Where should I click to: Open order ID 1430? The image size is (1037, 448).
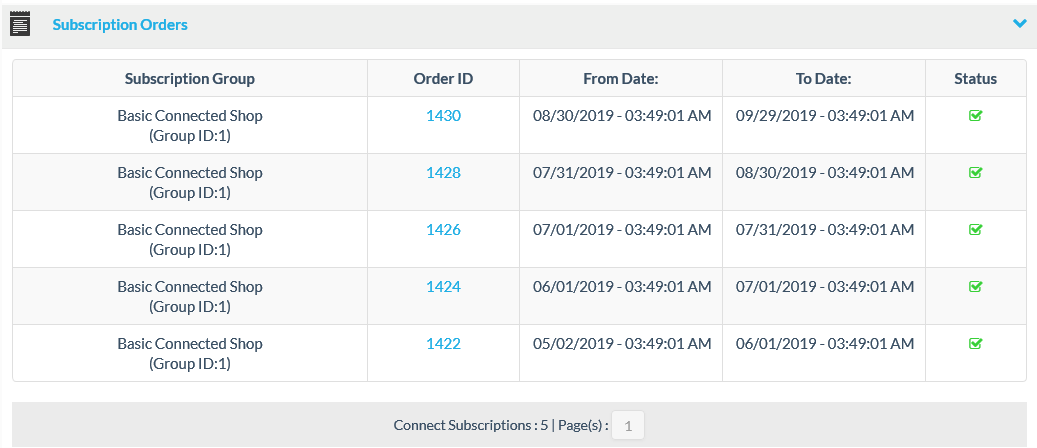[443, 116]
